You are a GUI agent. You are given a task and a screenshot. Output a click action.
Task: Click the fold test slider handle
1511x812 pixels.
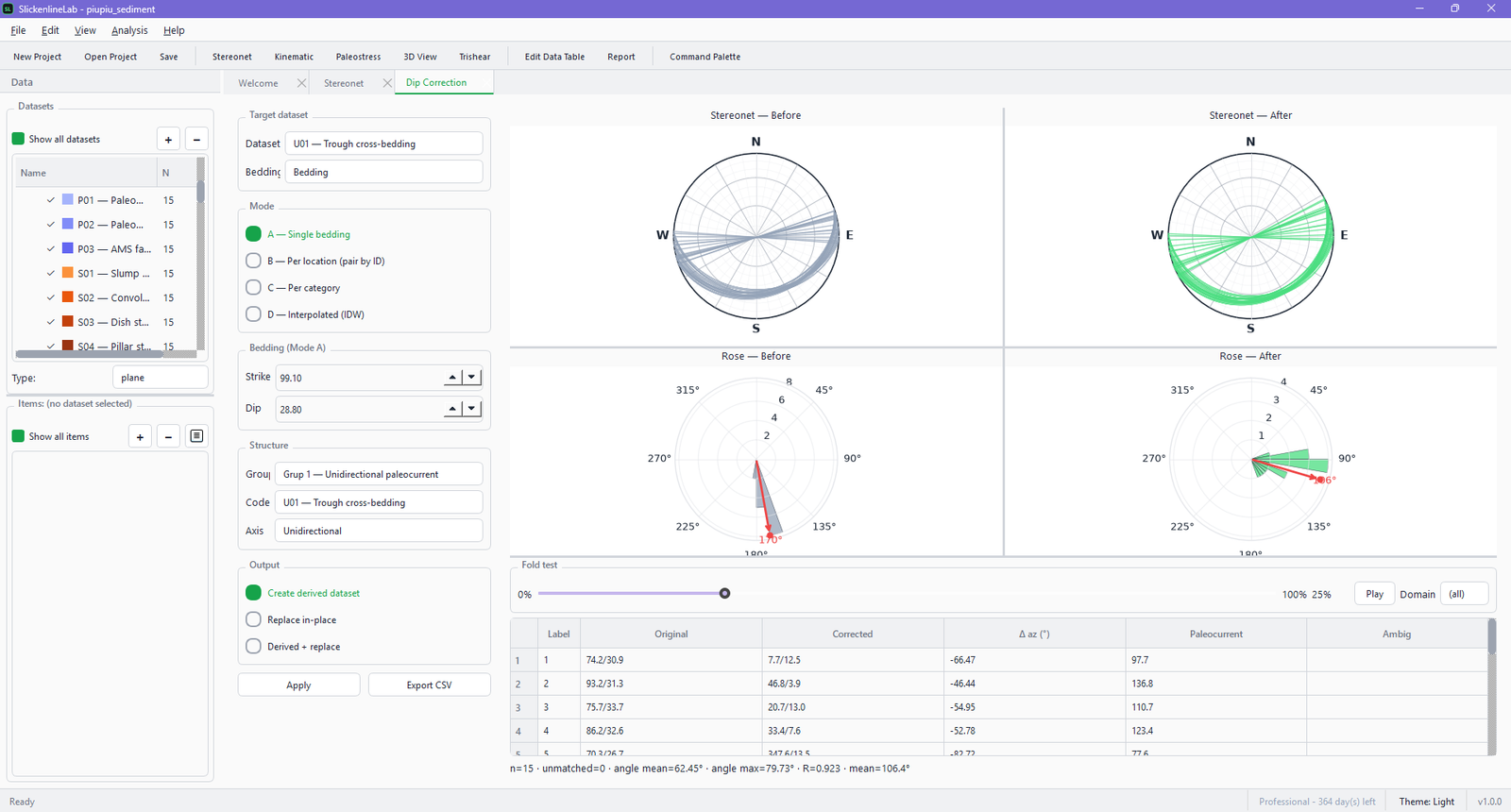click(x=724, y=594)
